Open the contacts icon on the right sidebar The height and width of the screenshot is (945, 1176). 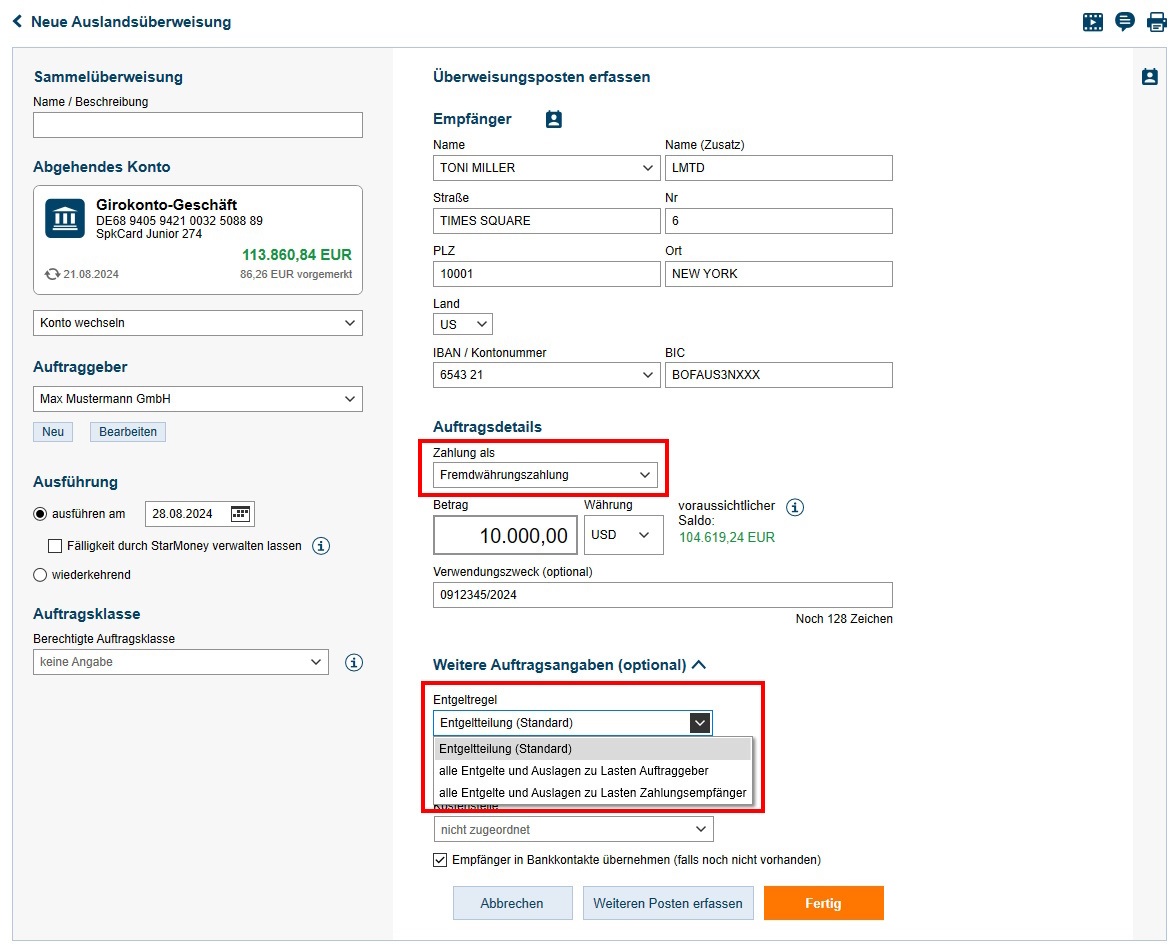pyautogui.click(x=1150, y=76)
